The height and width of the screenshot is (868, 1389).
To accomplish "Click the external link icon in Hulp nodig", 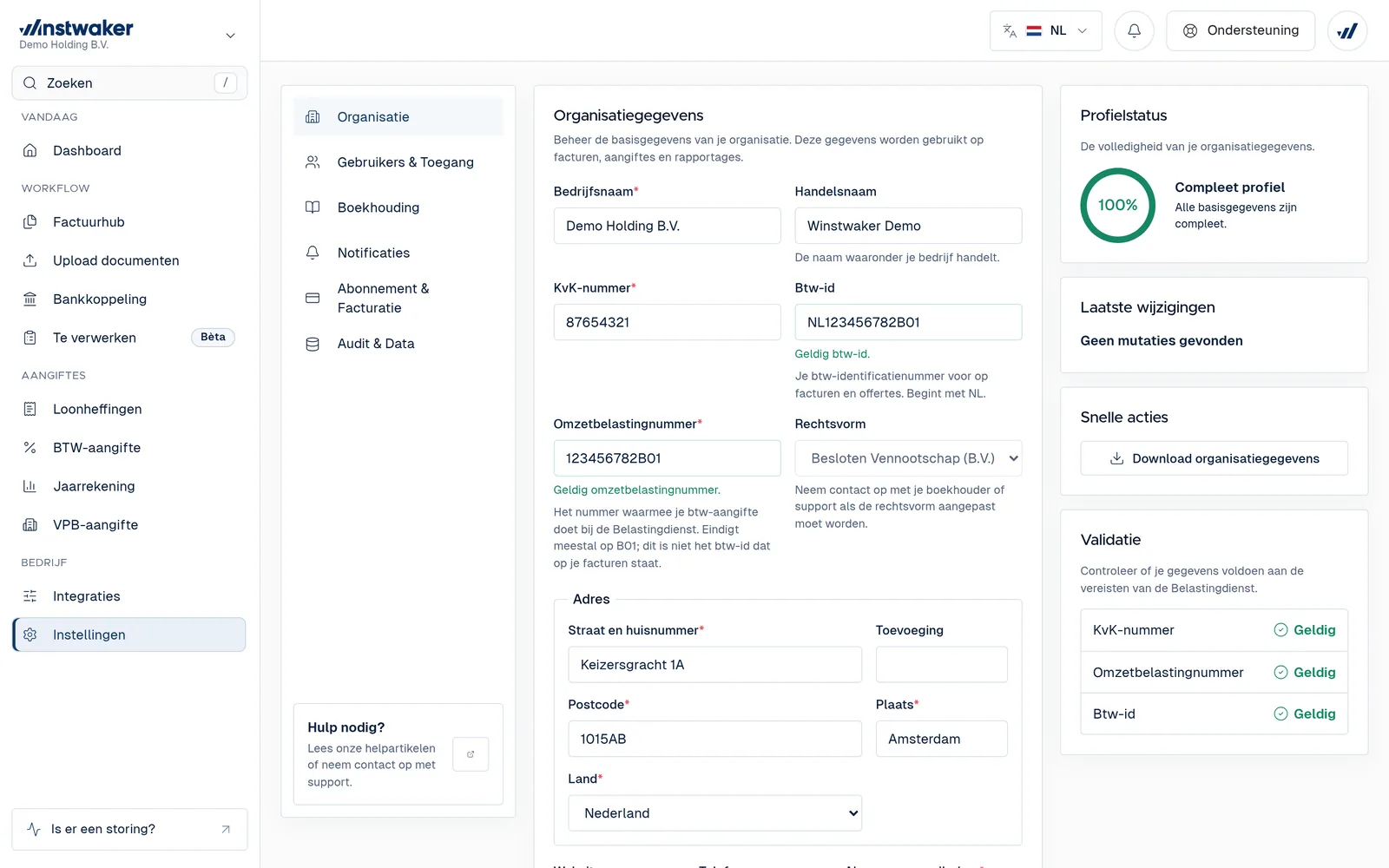I will [471, 754].
